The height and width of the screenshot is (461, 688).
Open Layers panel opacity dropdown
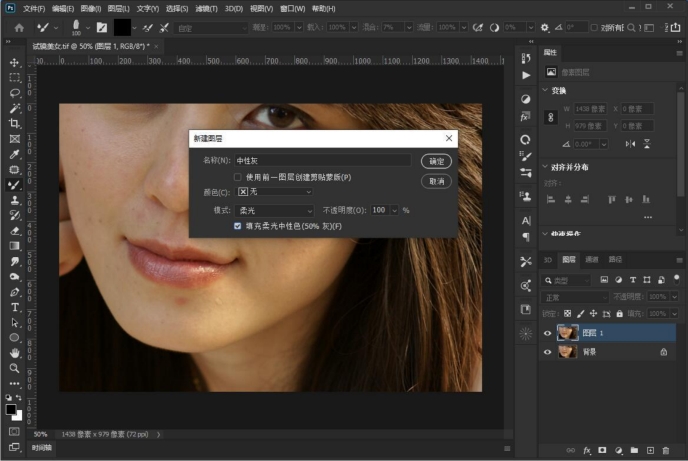(674, 297)
